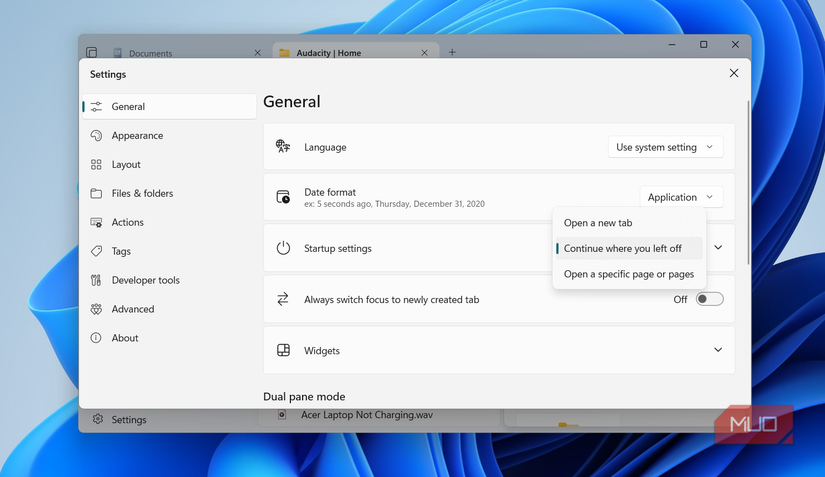The height and width of the screenshot is (477, 825).
Task: Pick Open a specific page or pages
Action: point(628,275)
